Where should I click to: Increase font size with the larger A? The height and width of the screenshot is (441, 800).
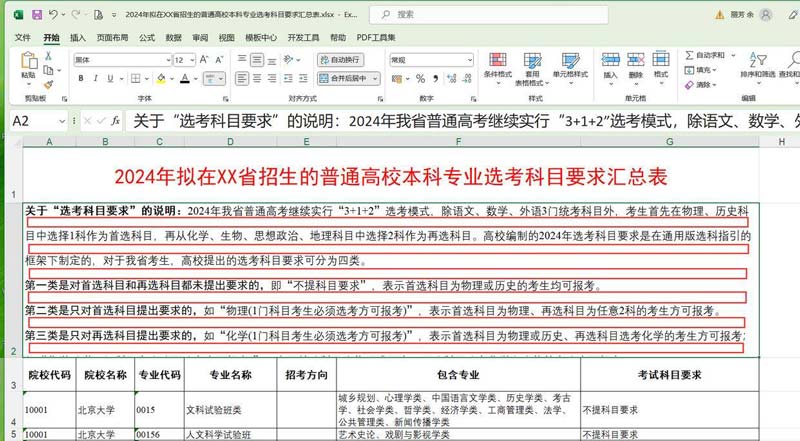pyautogui.click(x=204, y=60)
